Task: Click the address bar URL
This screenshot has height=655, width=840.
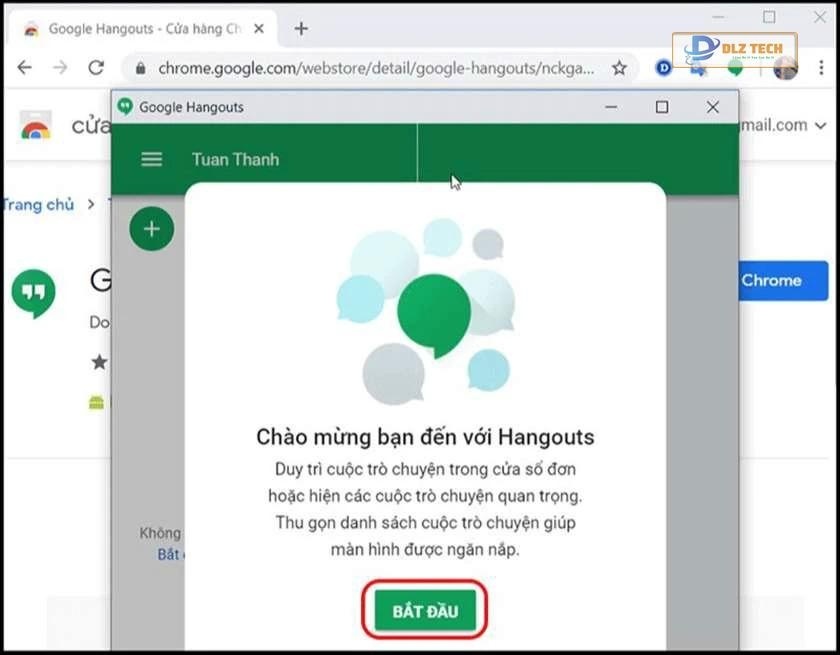Action: [x=376, y=68]
